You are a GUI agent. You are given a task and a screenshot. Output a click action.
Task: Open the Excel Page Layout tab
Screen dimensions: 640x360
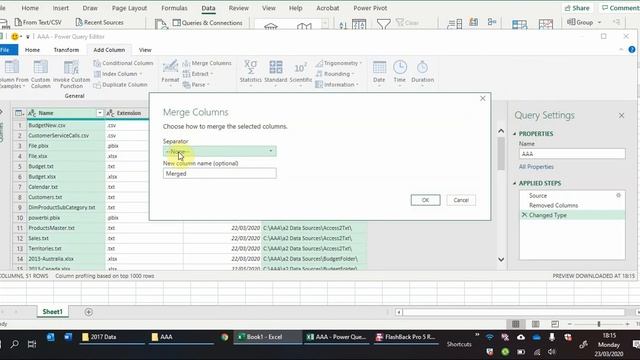(129, 8)
